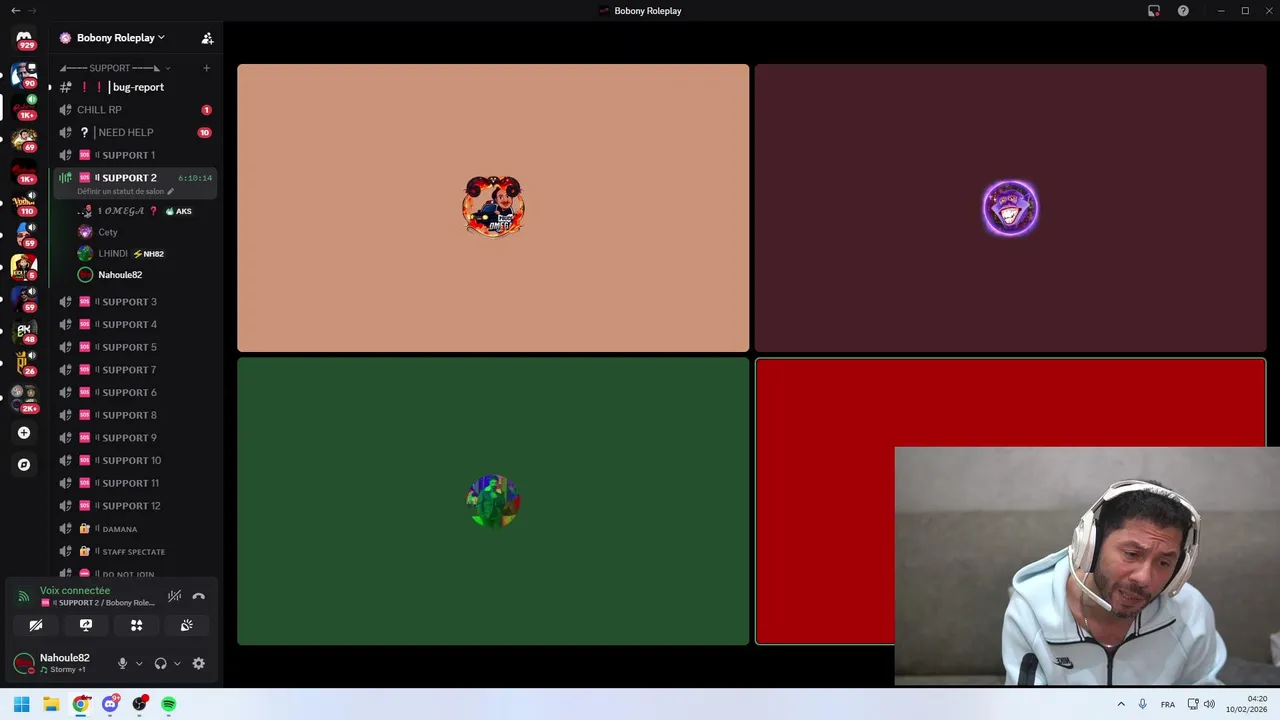This screenshot has height=720, width=1280.
Task: Join SUPPORT 9 voice channel
Action: tap(135, 438)
